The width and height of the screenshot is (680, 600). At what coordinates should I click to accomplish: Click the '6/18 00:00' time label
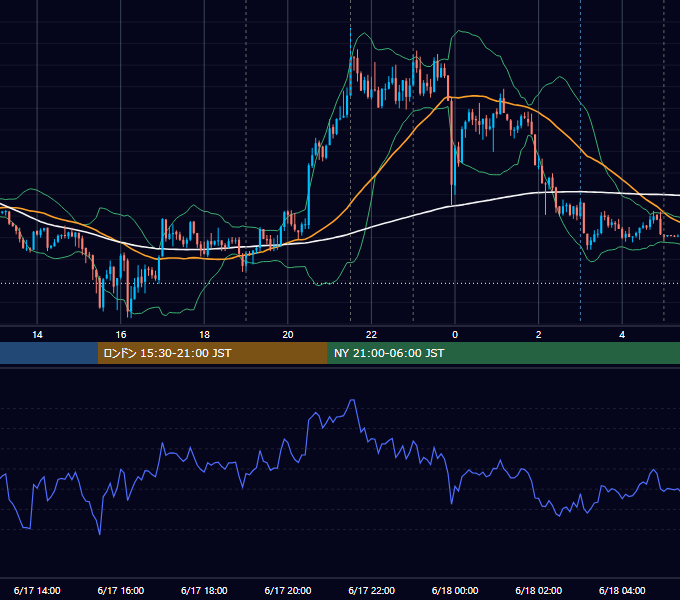point(455,590)
